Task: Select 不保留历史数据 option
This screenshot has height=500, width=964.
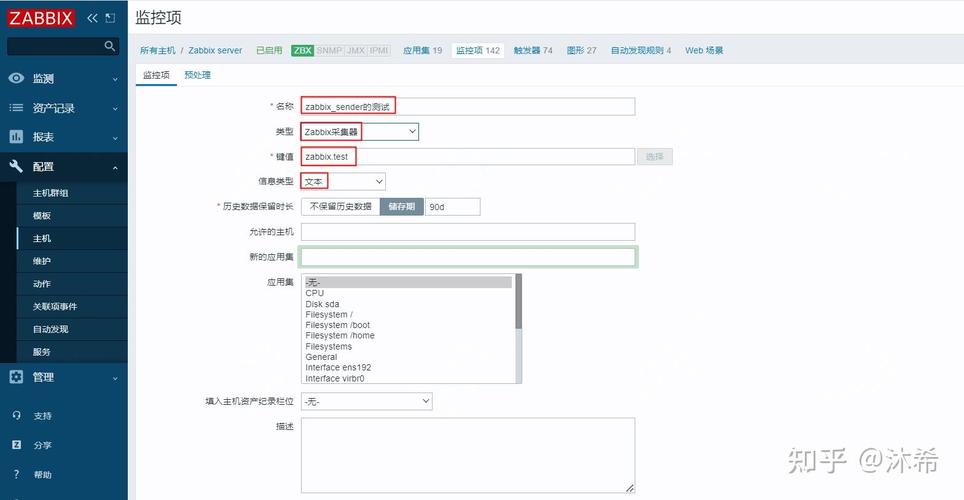Action: tap(341, 207)
